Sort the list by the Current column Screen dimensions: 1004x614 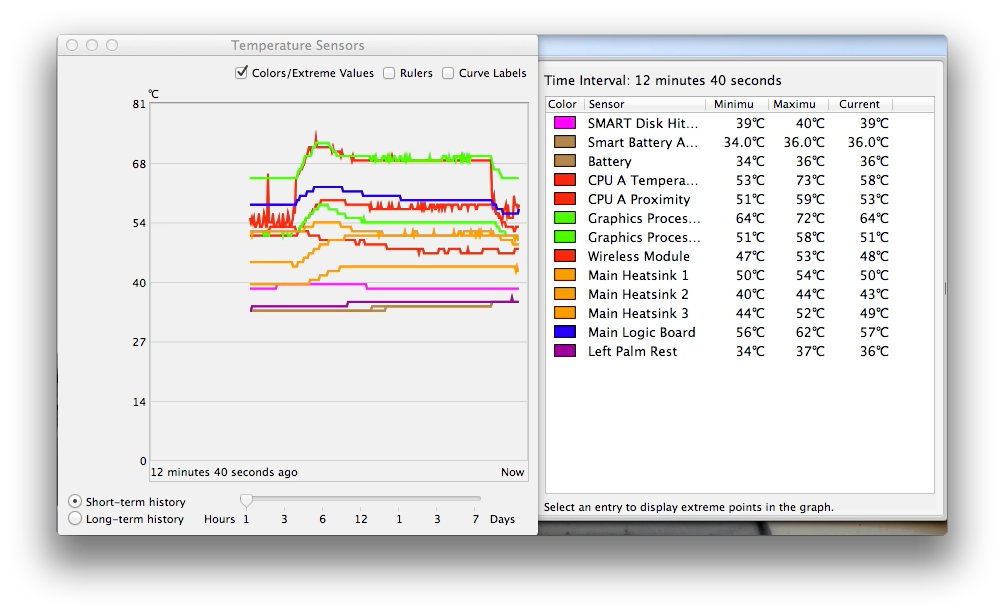(x=859, y=104)
